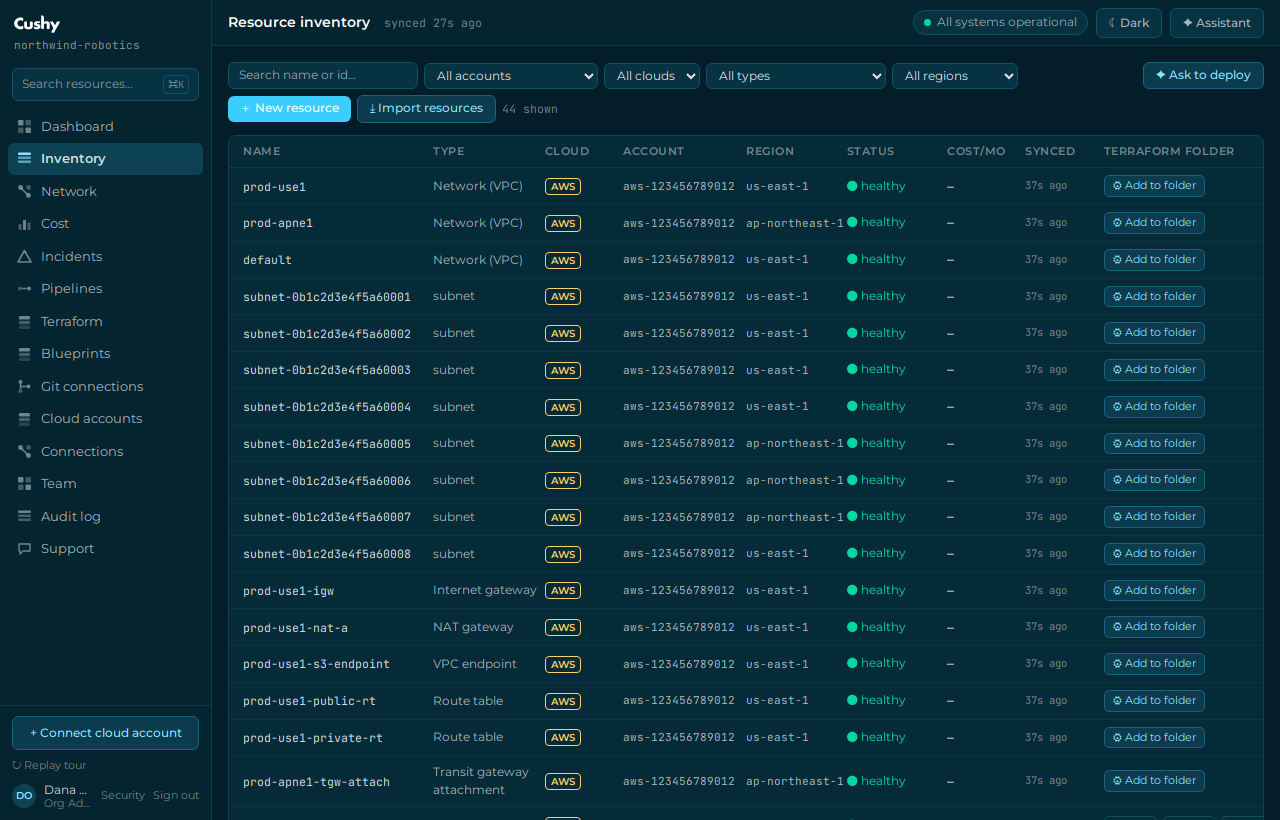Viewport: 1280px width, 820px height.
Task: Open the All types dropdown
Action: (x=796, y=76)
